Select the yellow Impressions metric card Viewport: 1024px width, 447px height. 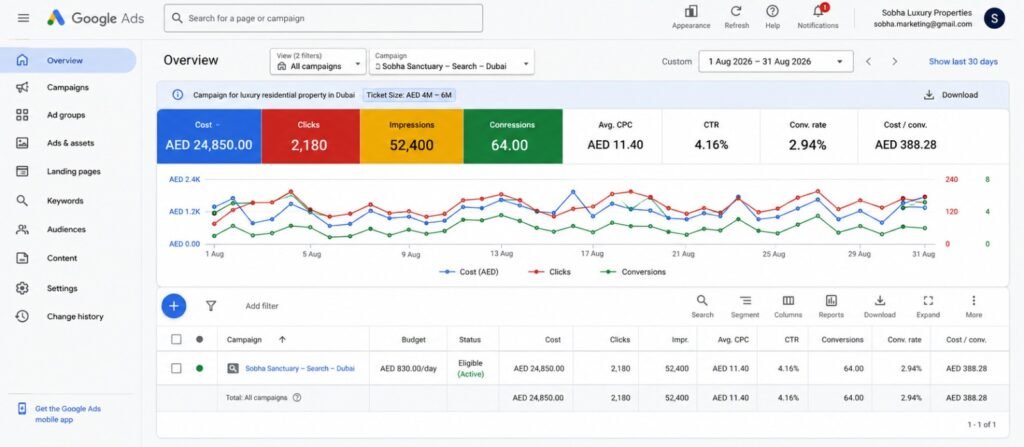411,136
